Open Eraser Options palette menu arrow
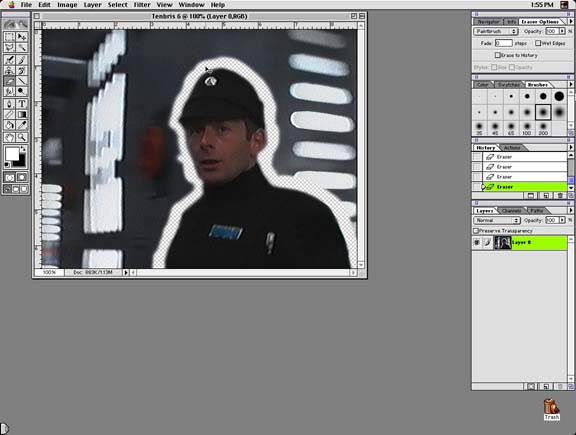576x435 pixels. (570, 22)
